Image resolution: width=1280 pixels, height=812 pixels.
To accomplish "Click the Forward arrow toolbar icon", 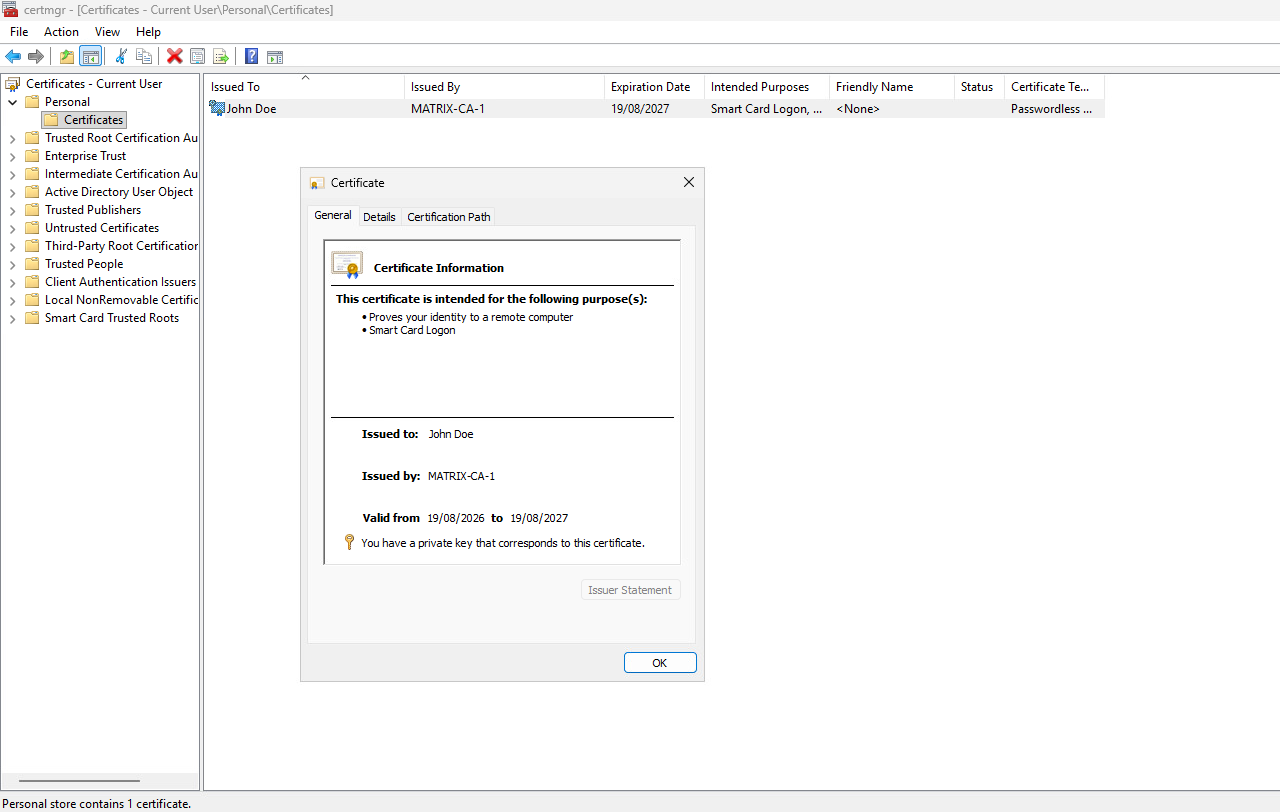I will 36,56.
